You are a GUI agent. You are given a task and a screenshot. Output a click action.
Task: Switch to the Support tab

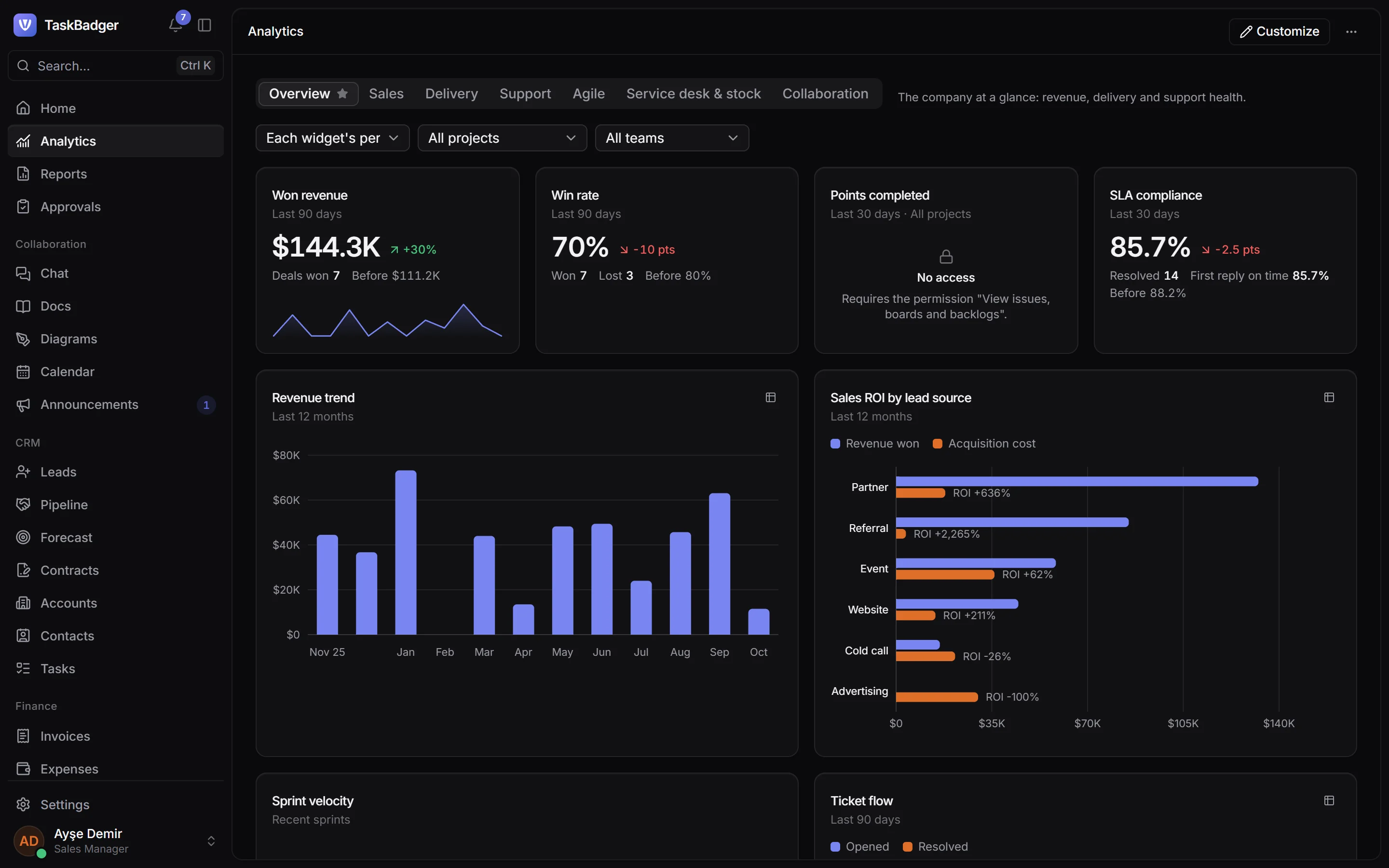tap(525, 94)
